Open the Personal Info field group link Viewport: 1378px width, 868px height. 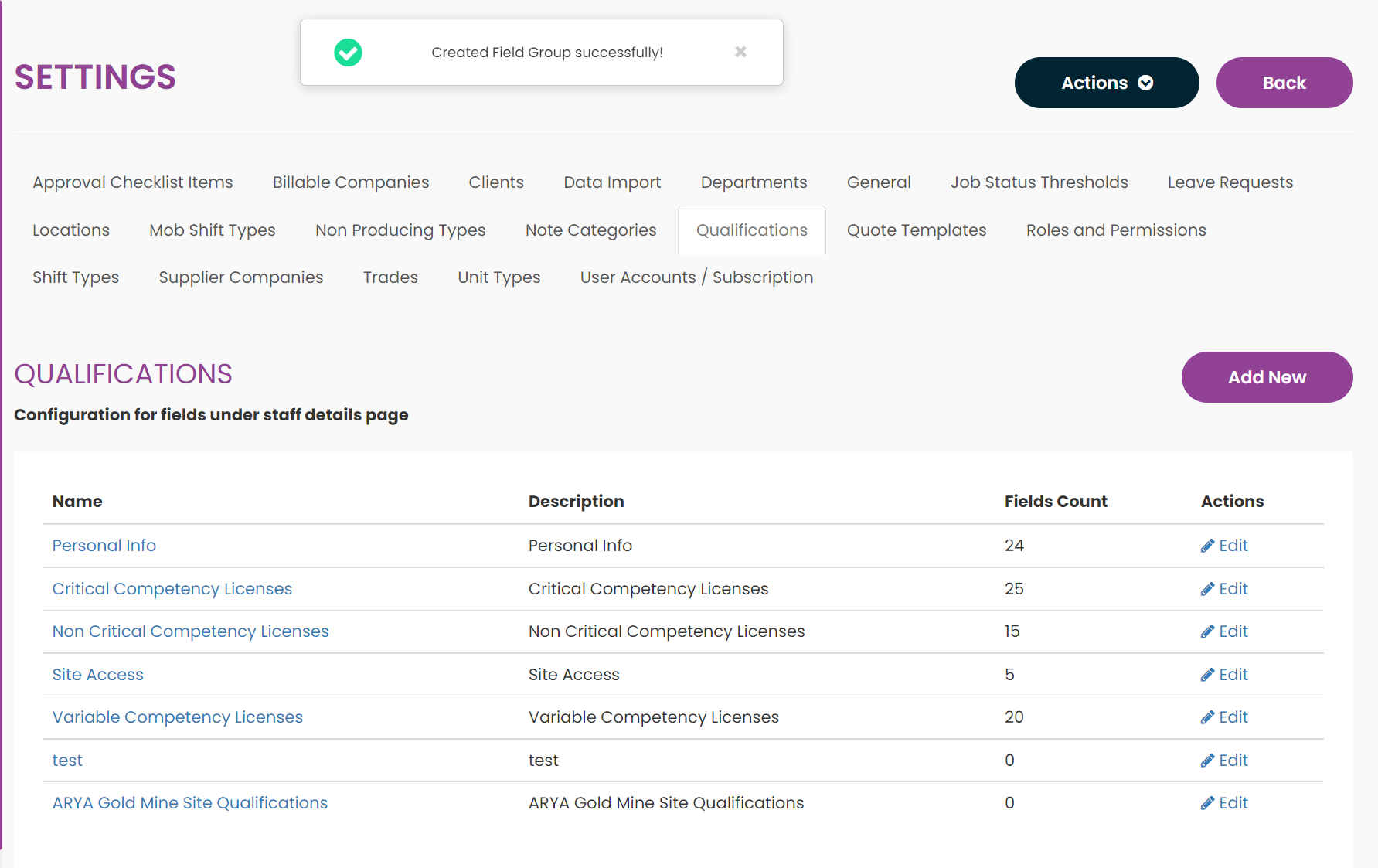(x=104, y=546)
